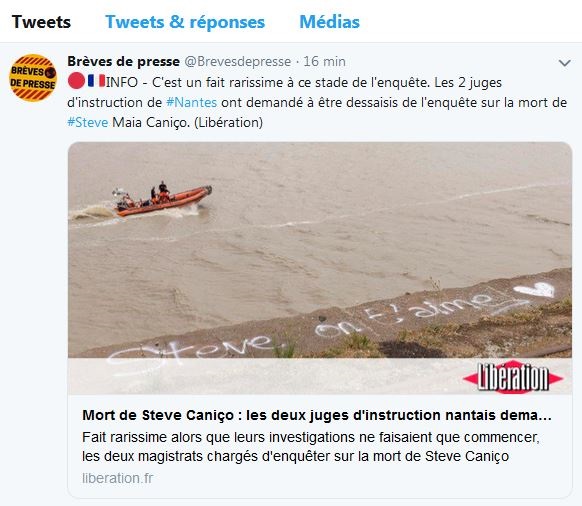
Task: Open the tweet options chevron menu
Action: [565, 63]
